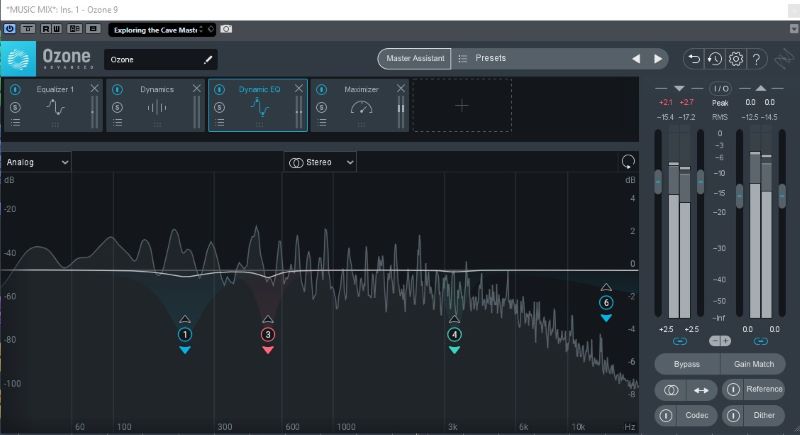Open Dynamics module presets list icon
The width and height of the screenshot is (800, 435).
pyautogui.click(x=117, y=122)
